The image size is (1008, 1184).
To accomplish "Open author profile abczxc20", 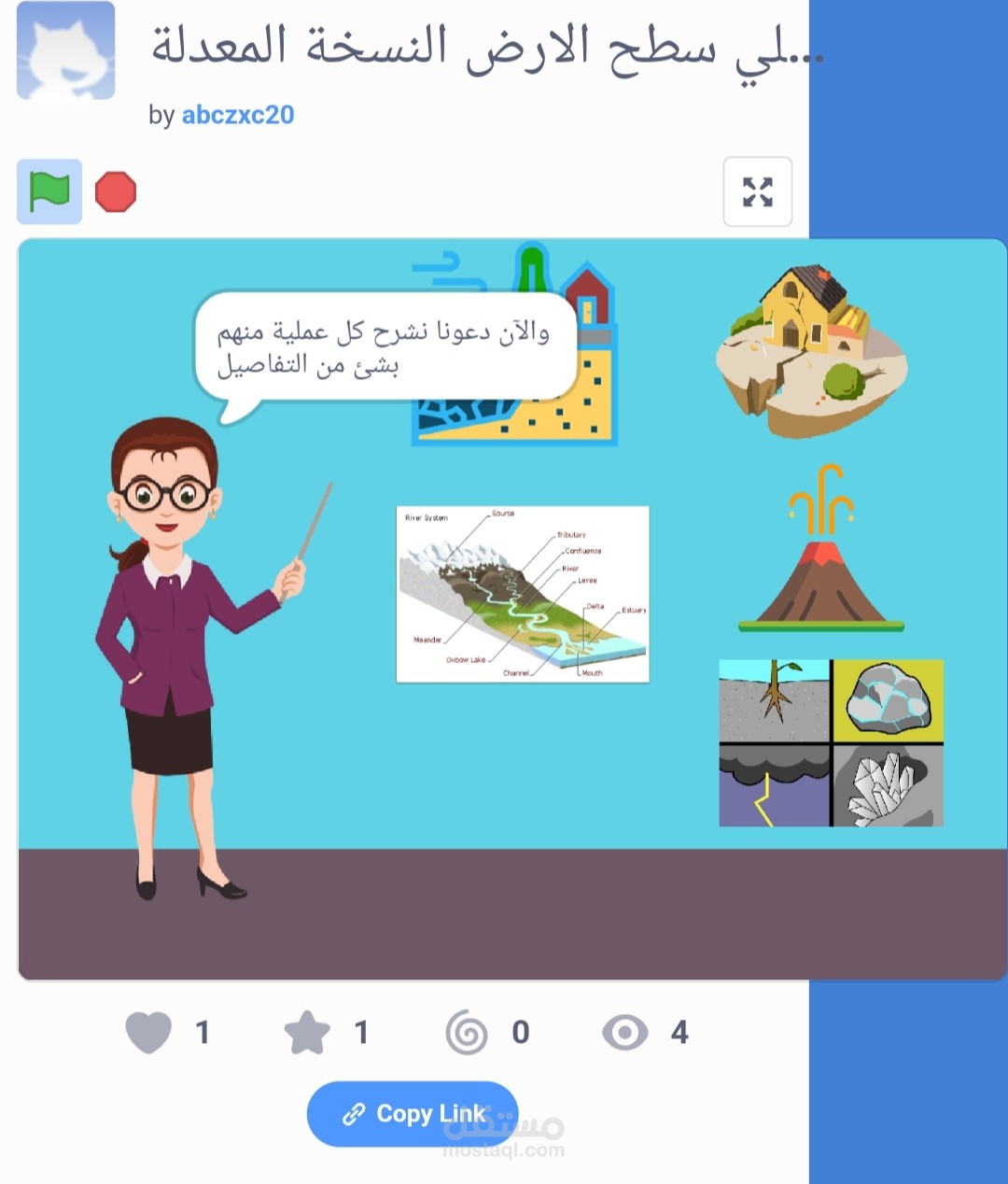I will tap(238, 115).
